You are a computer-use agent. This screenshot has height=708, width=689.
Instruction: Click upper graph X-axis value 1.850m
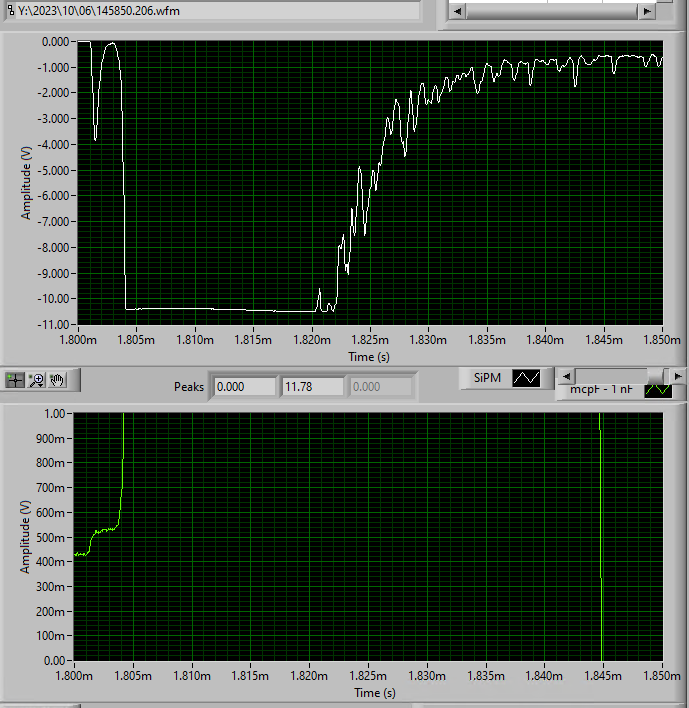661,340
